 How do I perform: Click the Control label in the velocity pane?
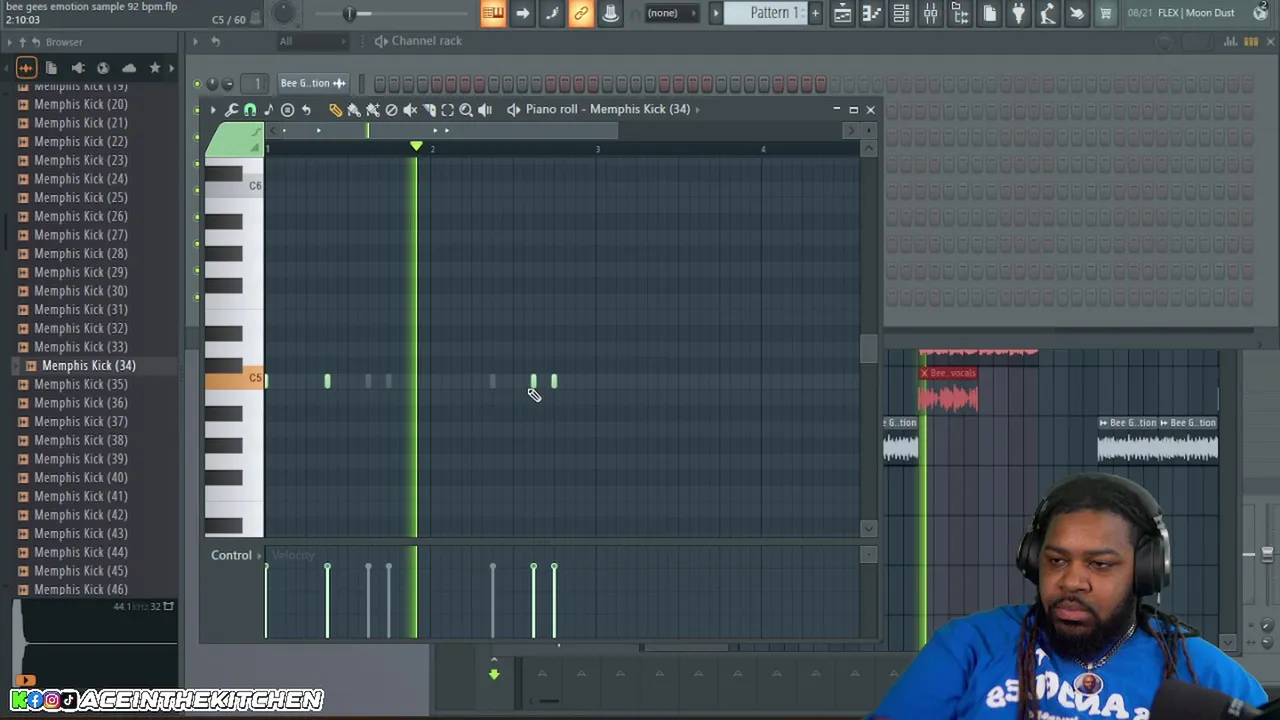click(x=231, y=555)
